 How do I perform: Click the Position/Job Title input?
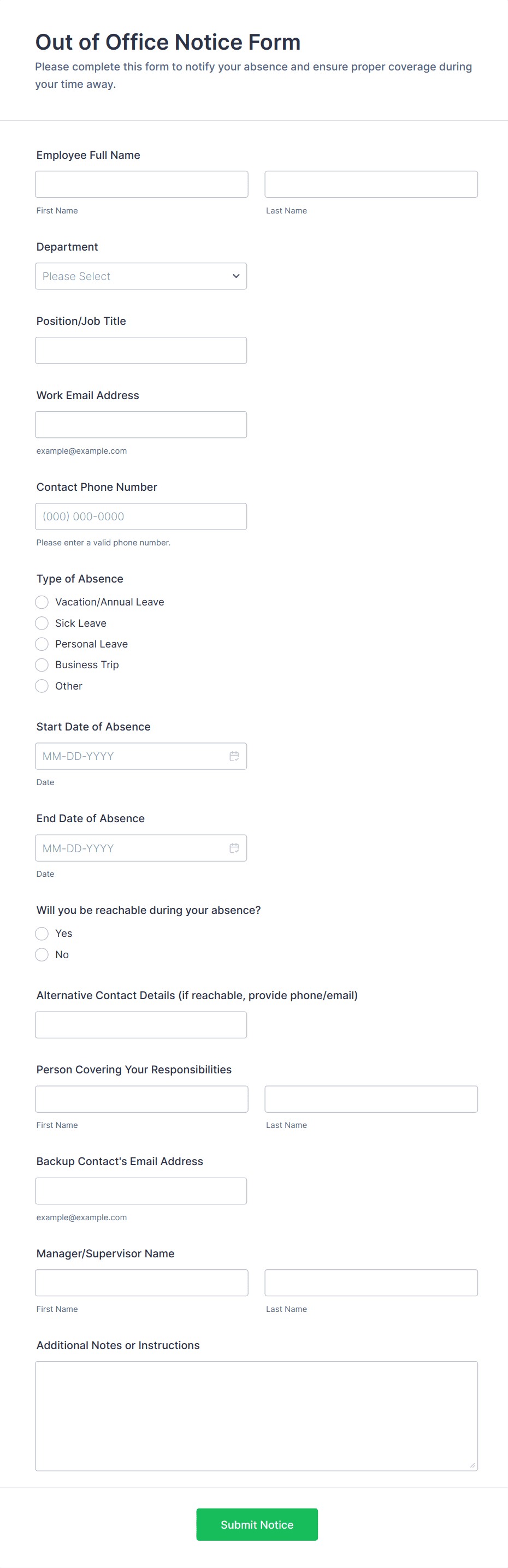(141, 351)
